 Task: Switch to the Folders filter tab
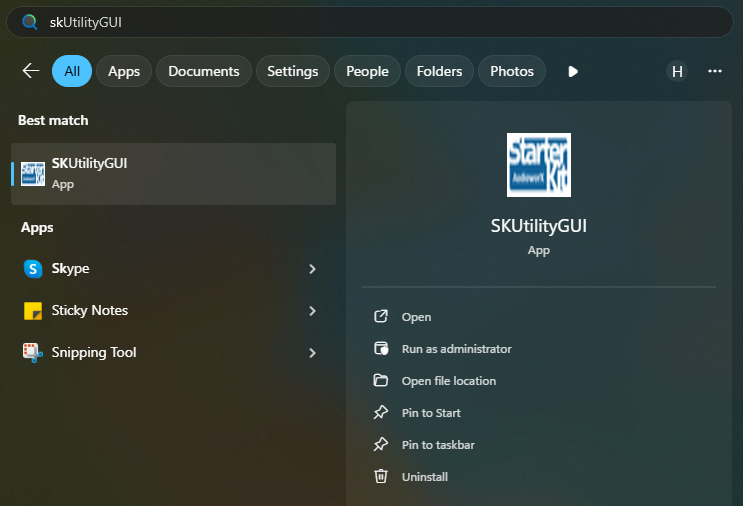coord(439,71)
